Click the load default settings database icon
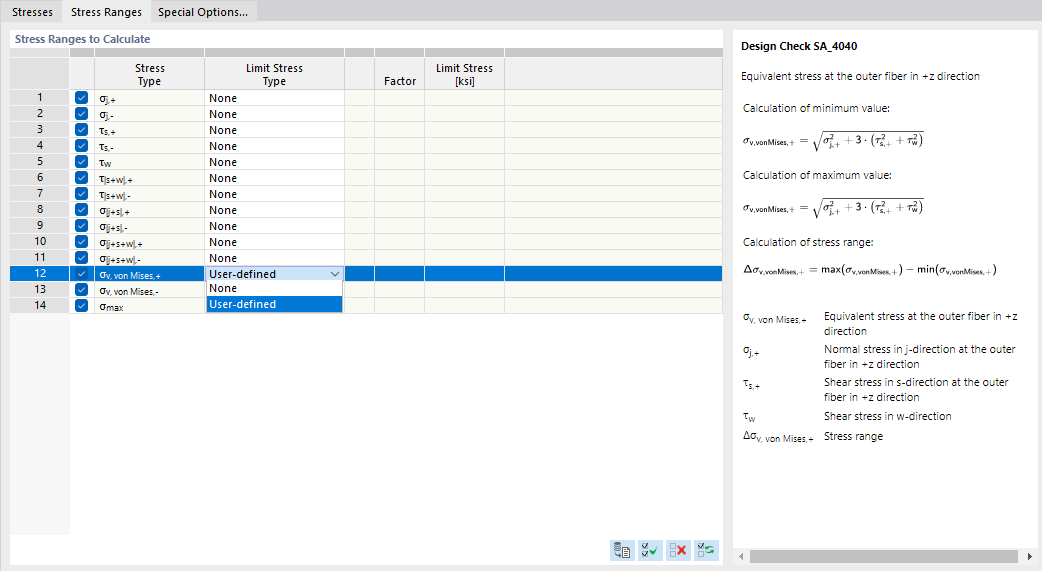Screen dimensions: 1042x571 pos(622,550)
